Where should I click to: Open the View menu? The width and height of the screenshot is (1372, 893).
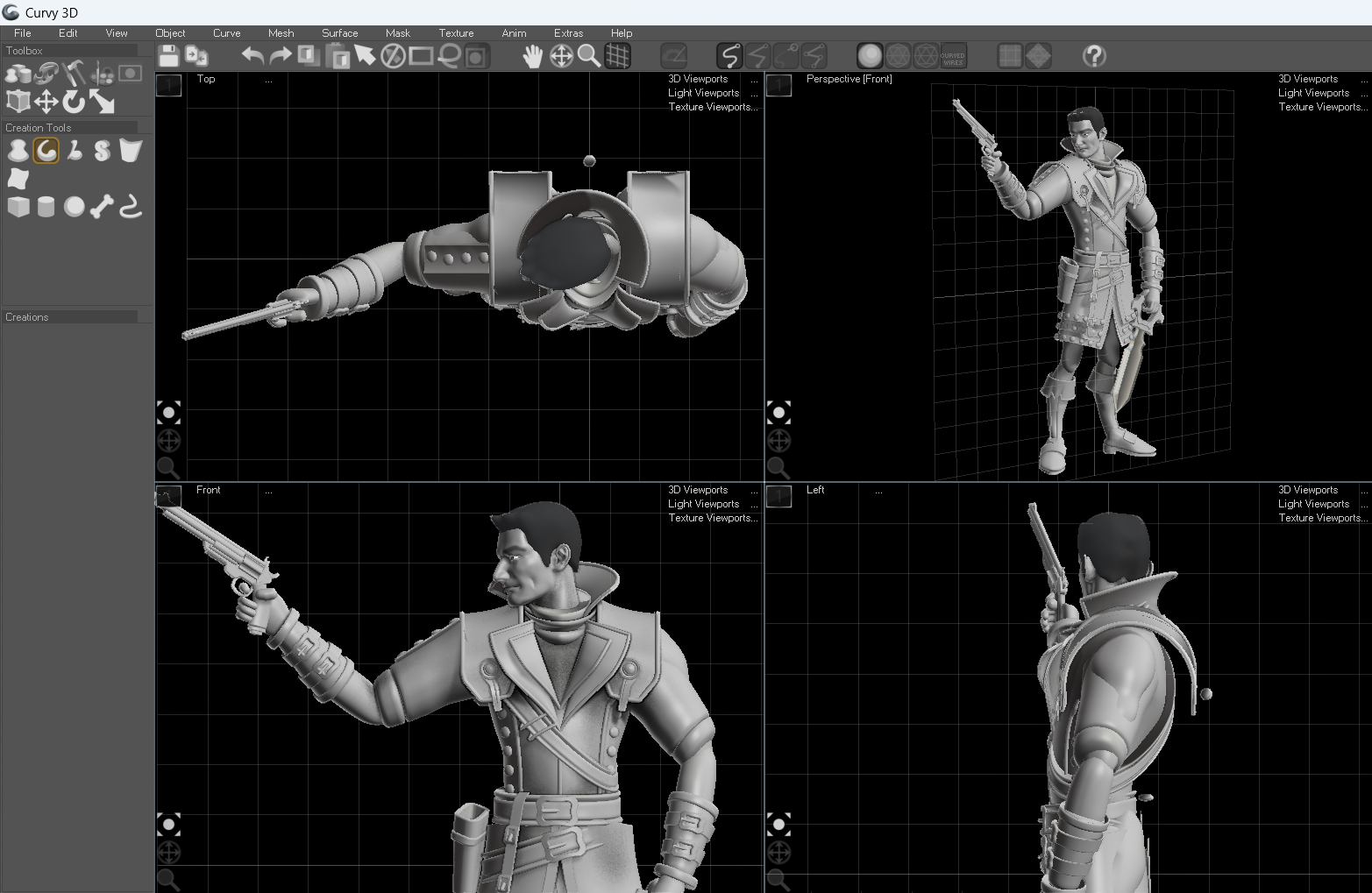pyautogui.click(x=117, y=33)
